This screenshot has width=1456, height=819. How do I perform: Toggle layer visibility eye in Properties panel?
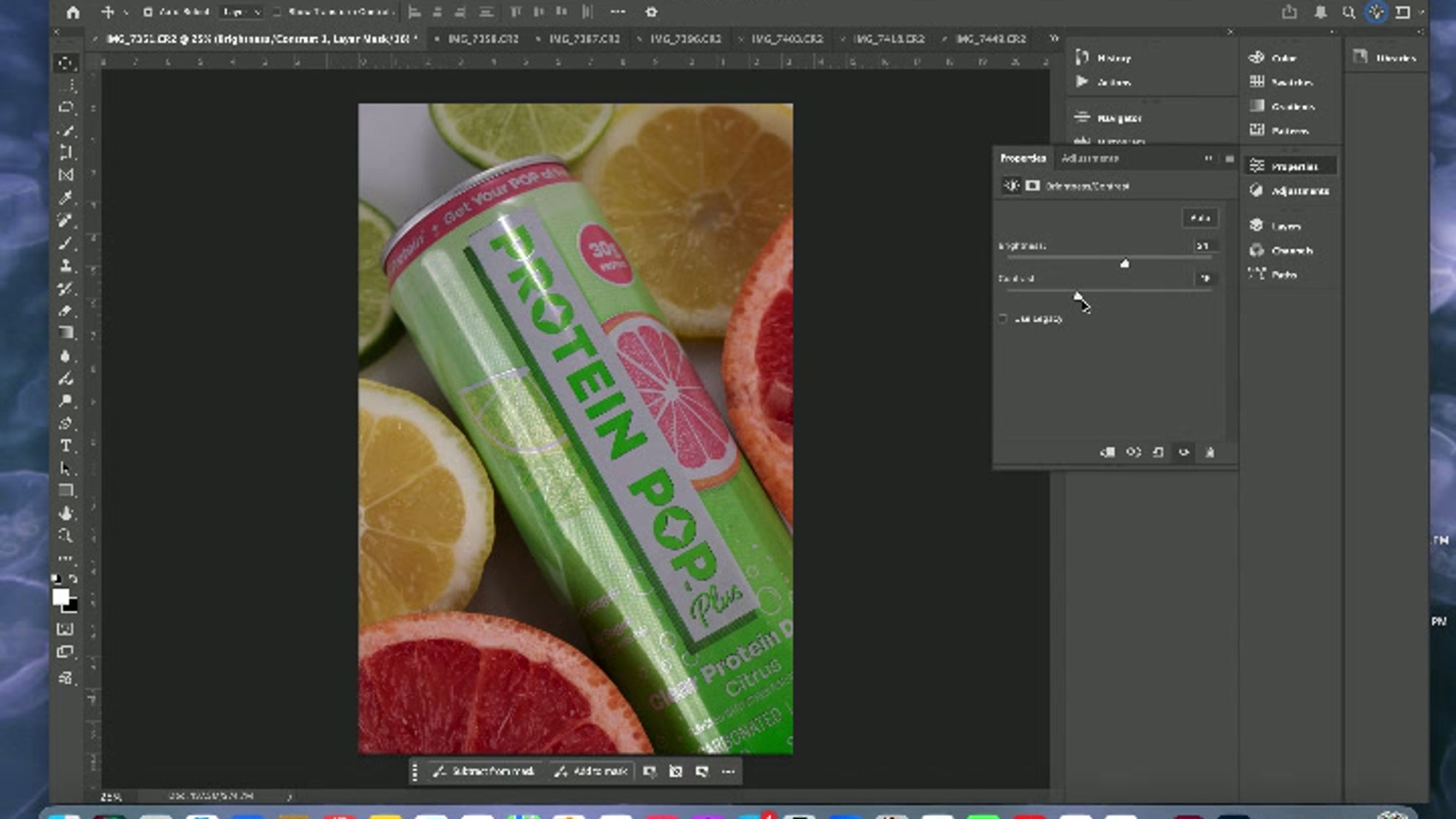[x=1184, y=452]
